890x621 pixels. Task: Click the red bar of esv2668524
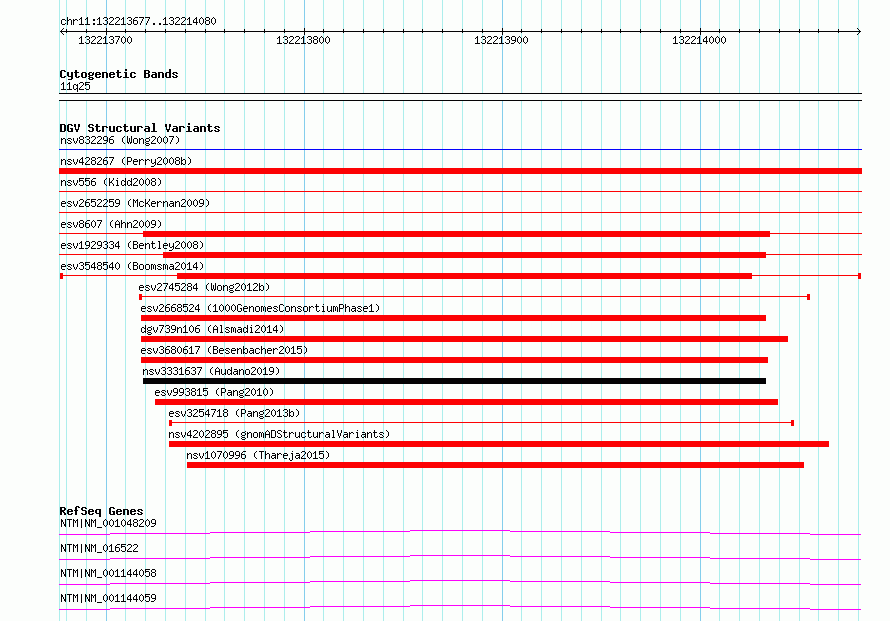coord(454,318)
